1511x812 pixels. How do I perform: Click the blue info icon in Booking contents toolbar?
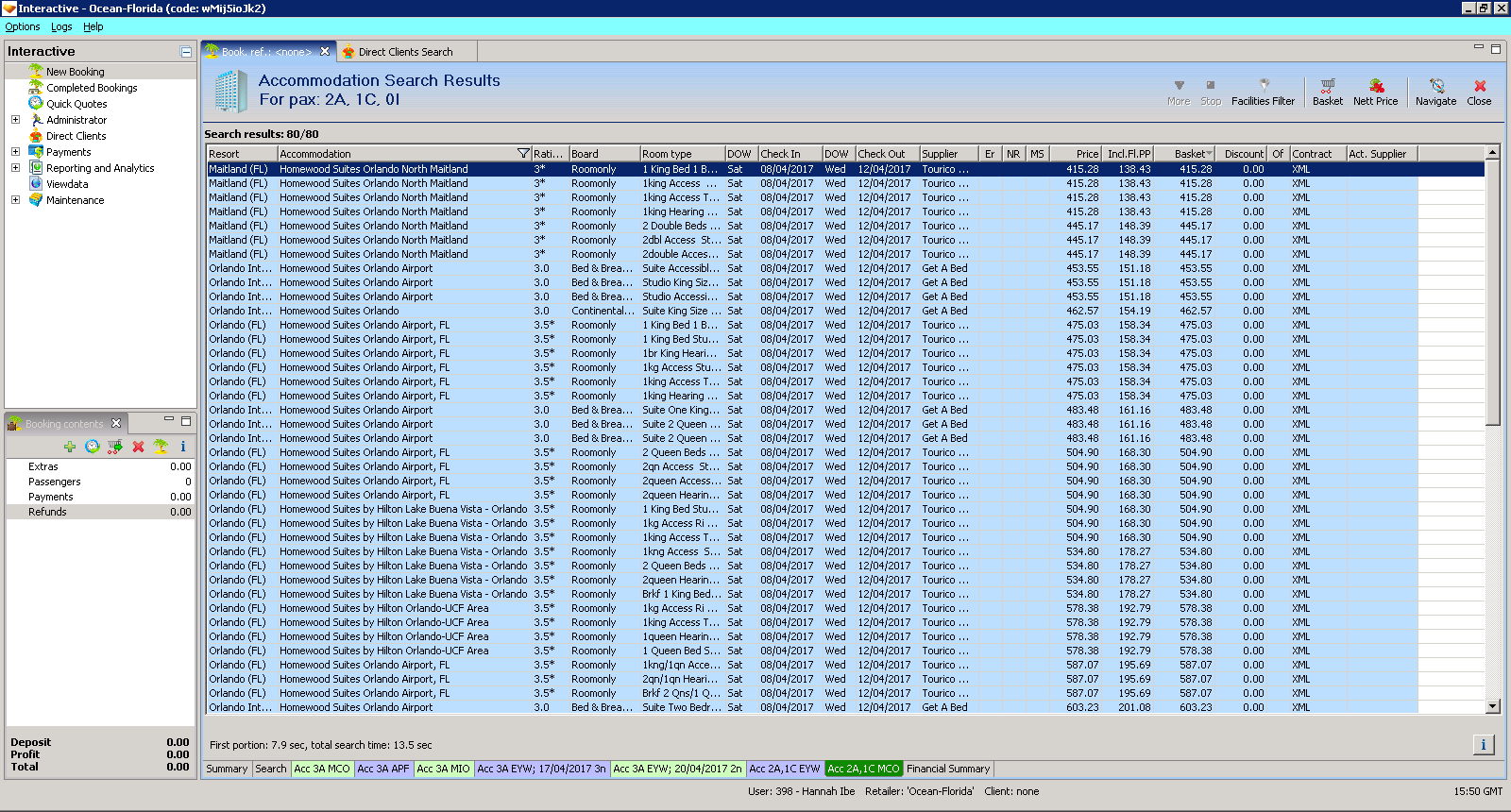click(x=183, y=447)
